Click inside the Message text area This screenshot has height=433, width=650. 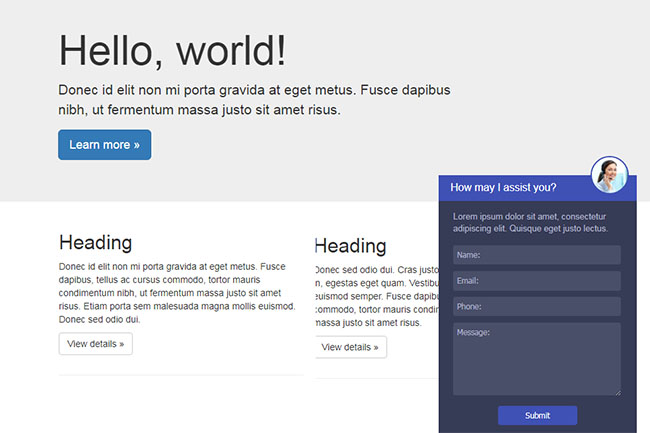click(x=536, y=358)
